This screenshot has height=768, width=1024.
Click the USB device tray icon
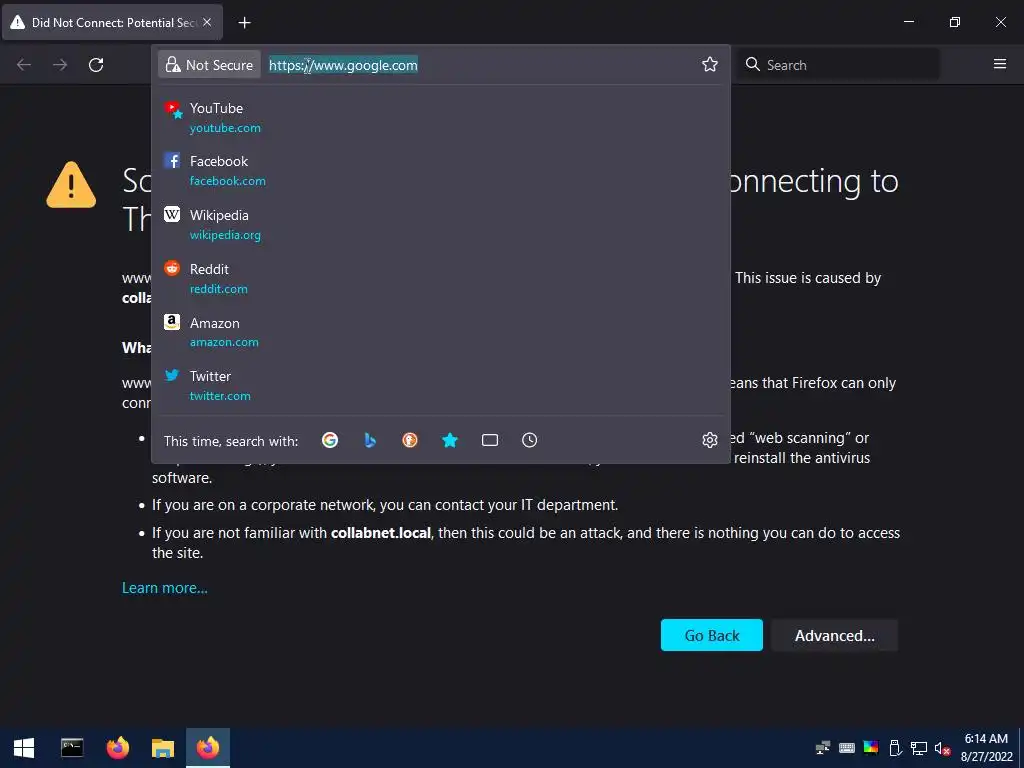[895, 748]
